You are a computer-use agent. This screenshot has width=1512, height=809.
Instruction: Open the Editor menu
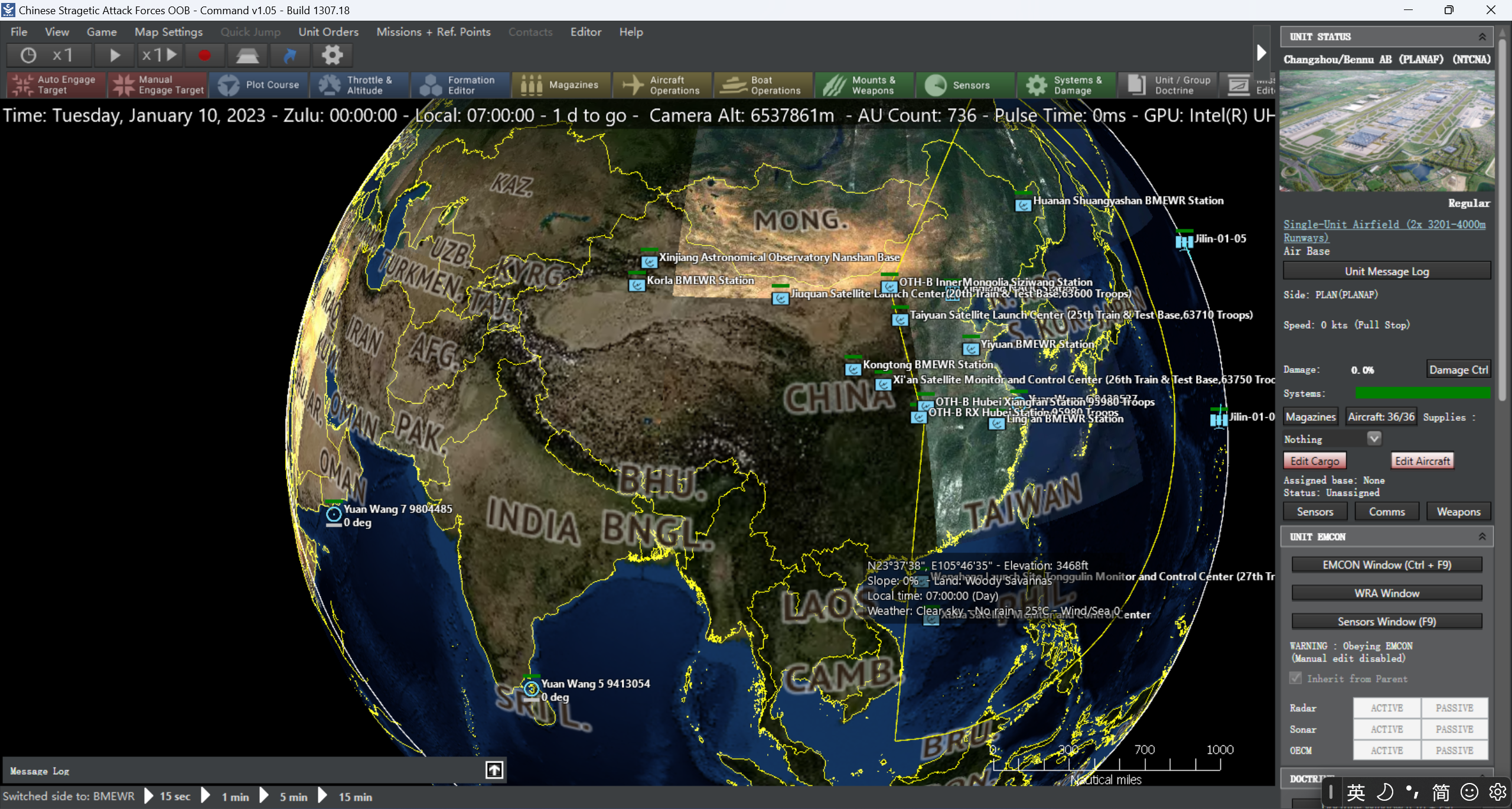click(x=585, y=32)
